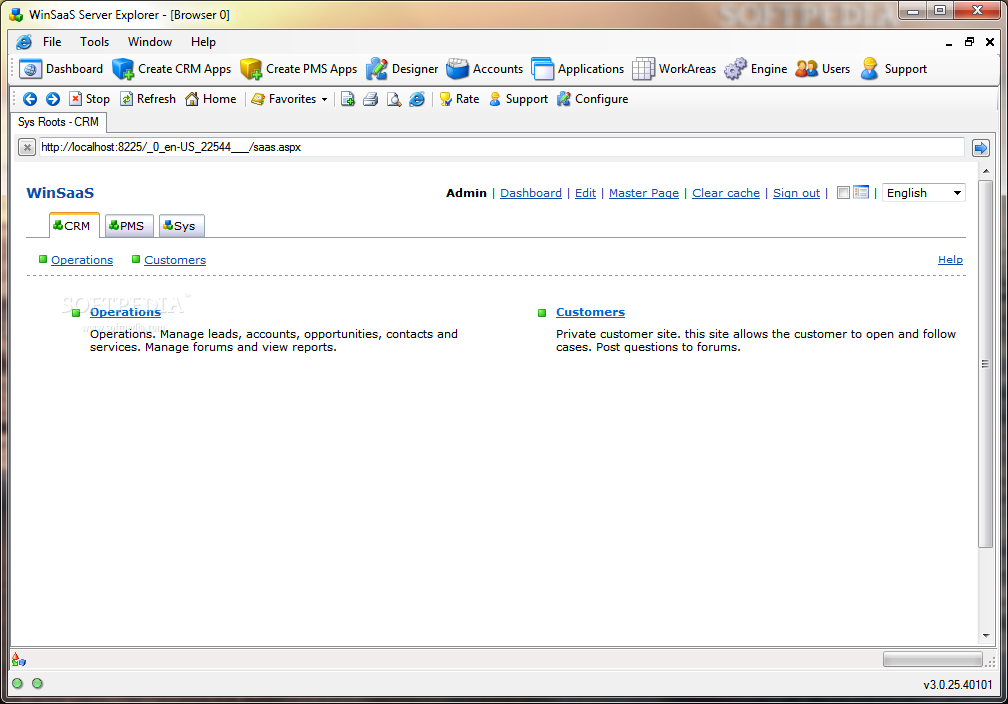The width and height of the screenshot is (1008, 704).
Task: Click the Master Page link
Action: coord(644,193)
